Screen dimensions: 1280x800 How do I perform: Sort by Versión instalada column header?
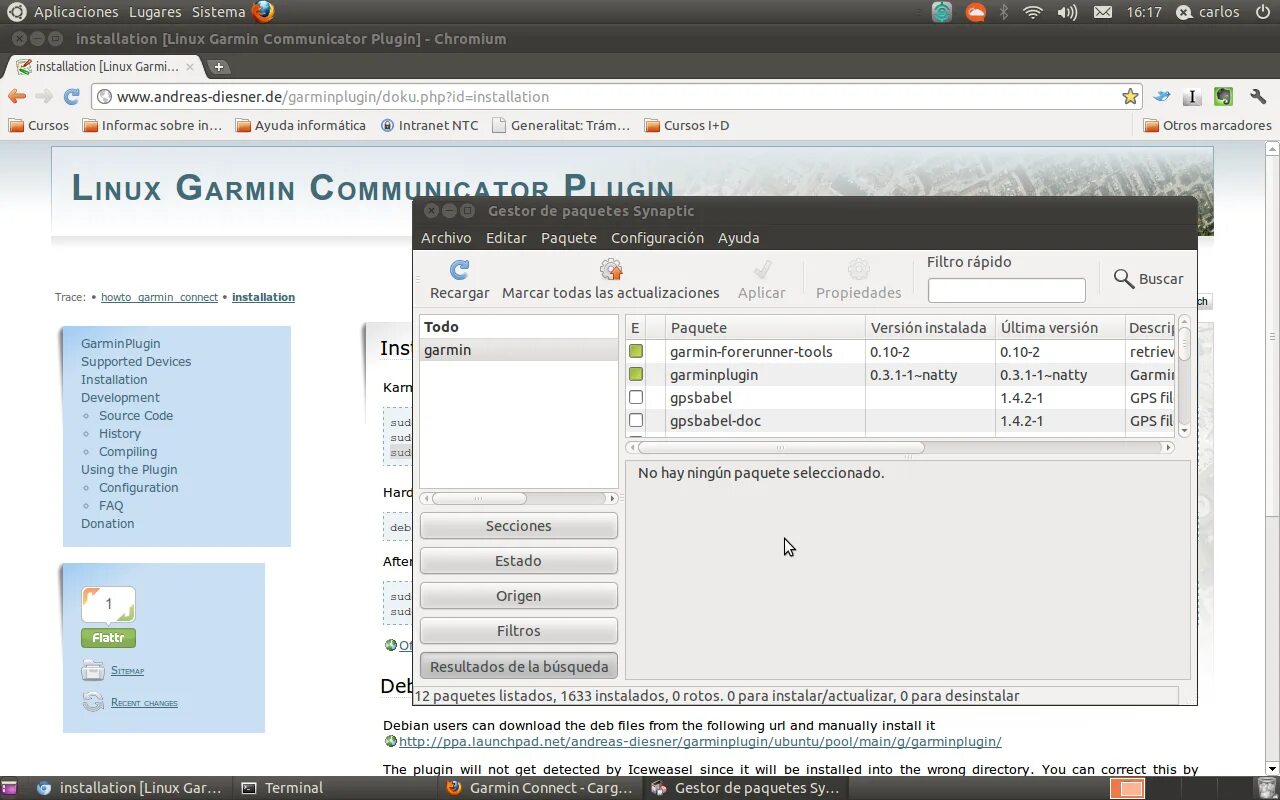click(x=930, y=328)
